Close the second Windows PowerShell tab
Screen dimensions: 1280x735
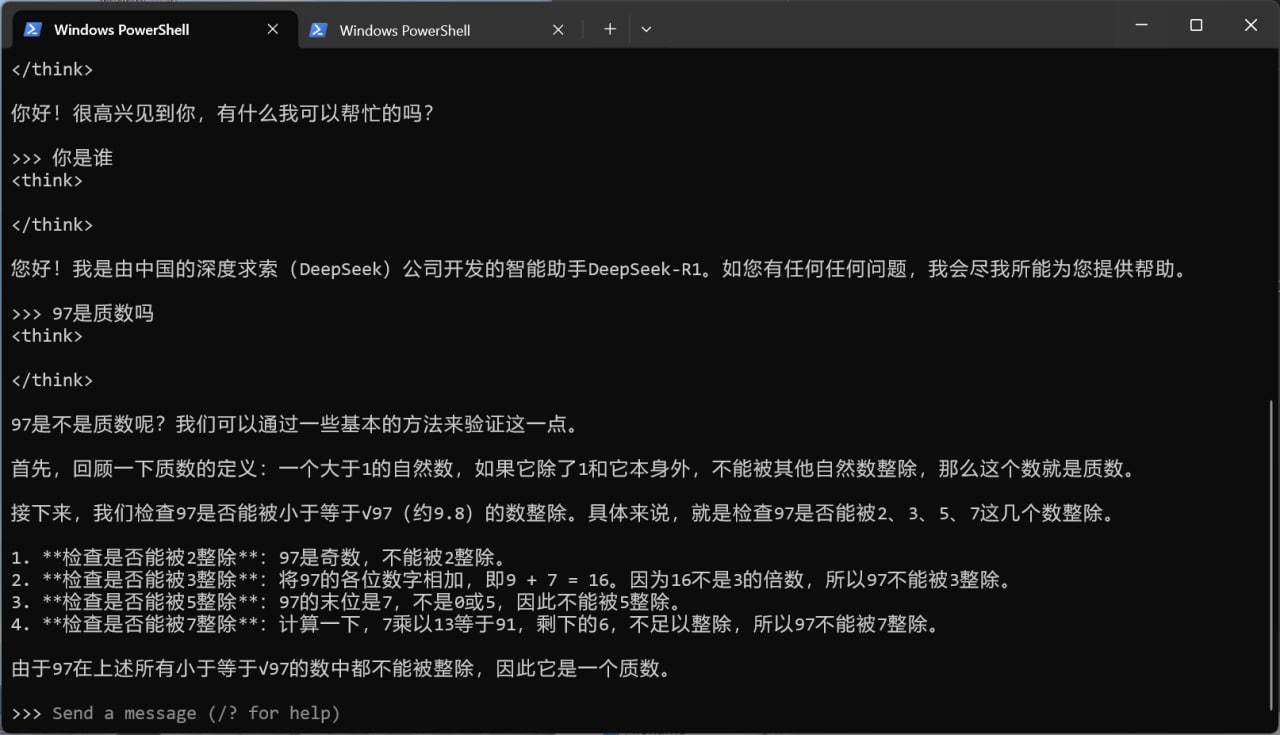click(558, 29)
